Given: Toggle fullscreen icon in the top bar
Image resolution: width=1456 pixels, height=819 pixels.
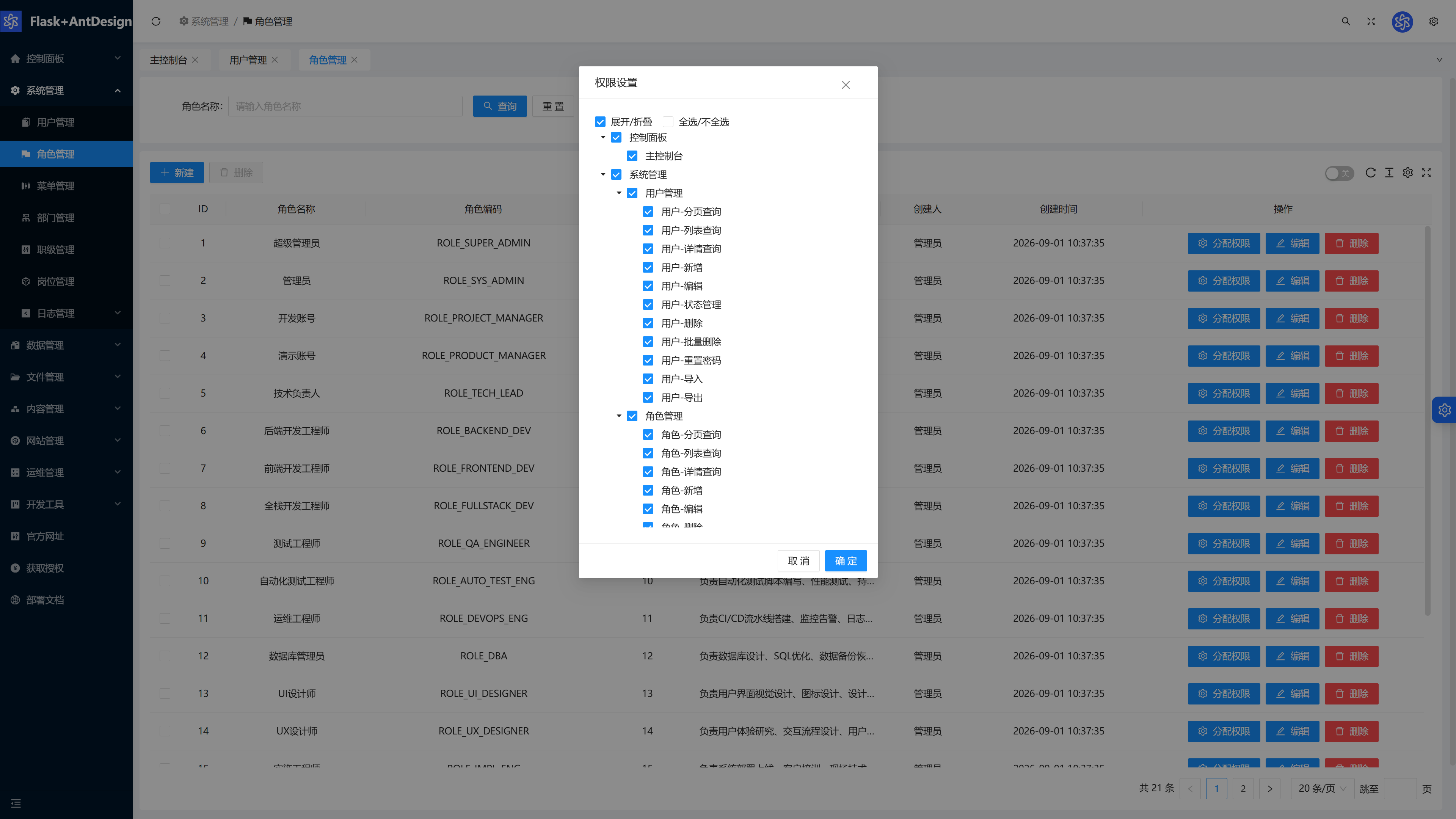Looking at the screenshot, I should click(1371, 22).
